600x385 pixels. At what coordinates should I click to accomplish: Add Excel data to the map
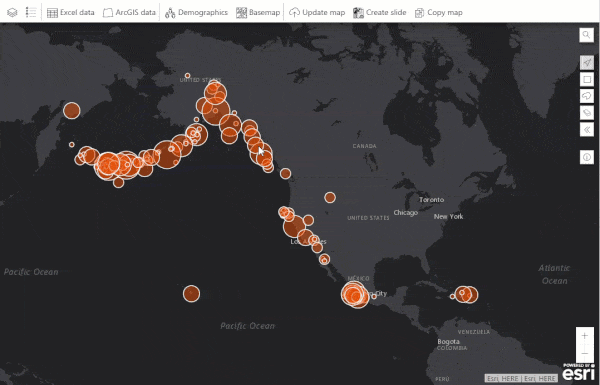70,13
